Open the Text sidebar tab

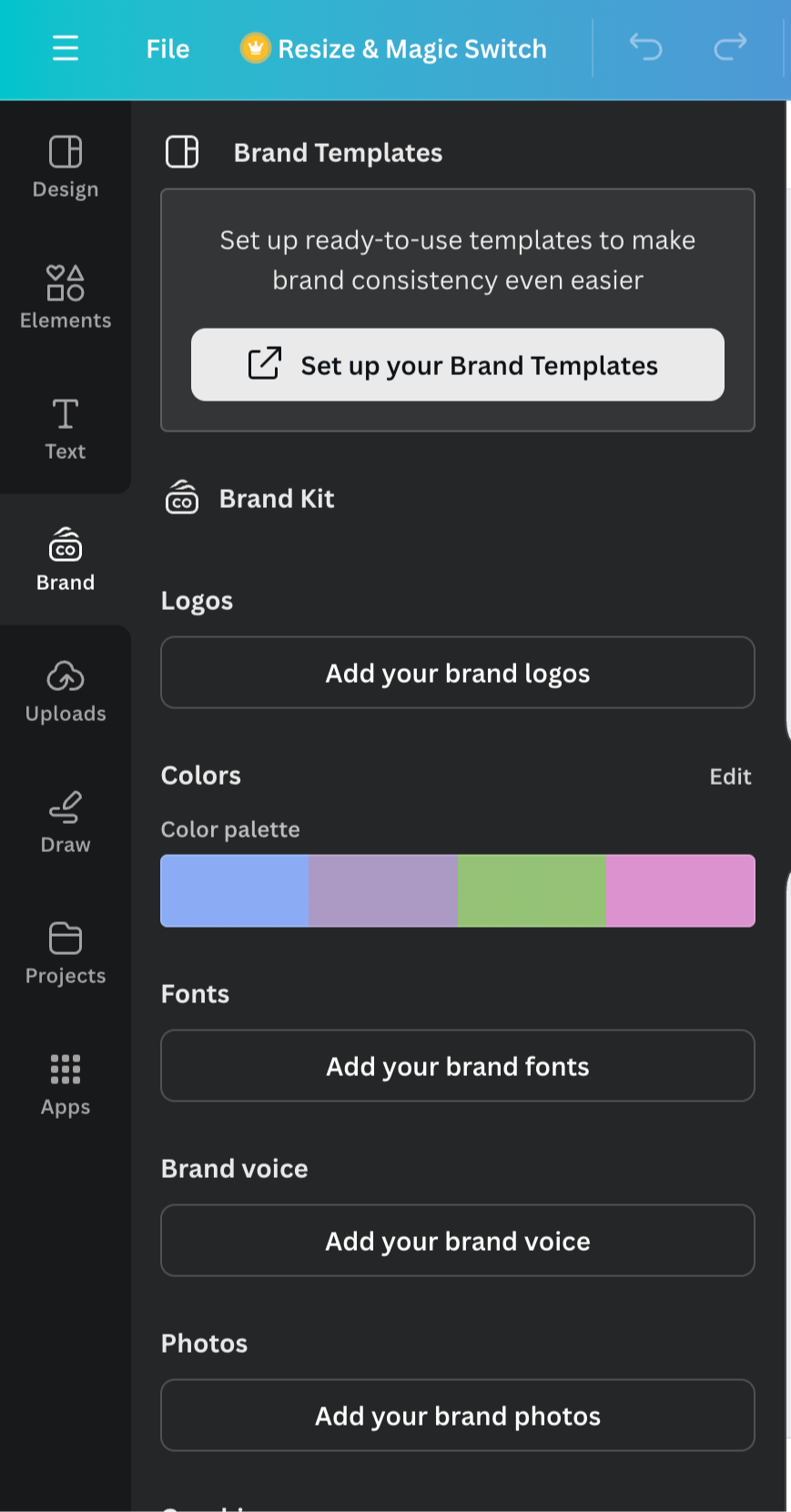pyautogui.click(x=66, y=429)
